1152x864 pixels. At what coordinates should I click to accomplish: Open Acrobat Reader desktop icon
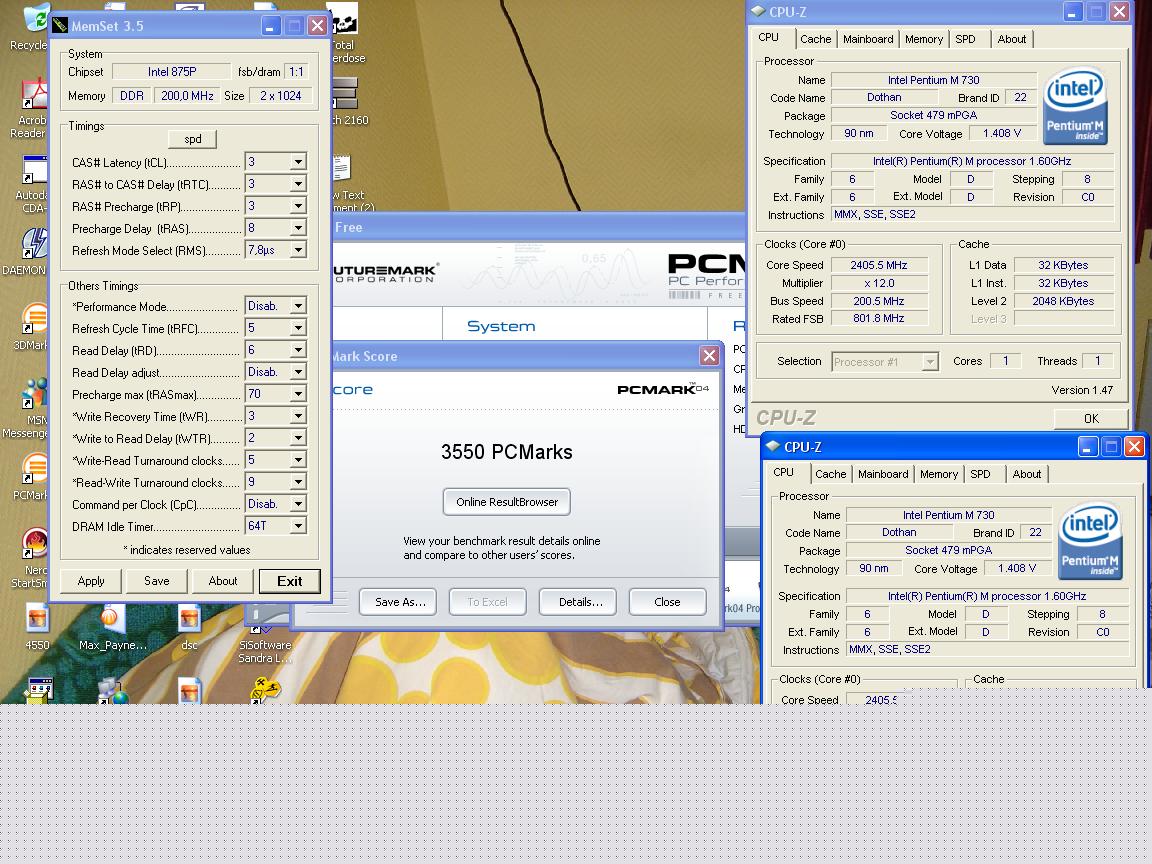(x=34, y=93)
